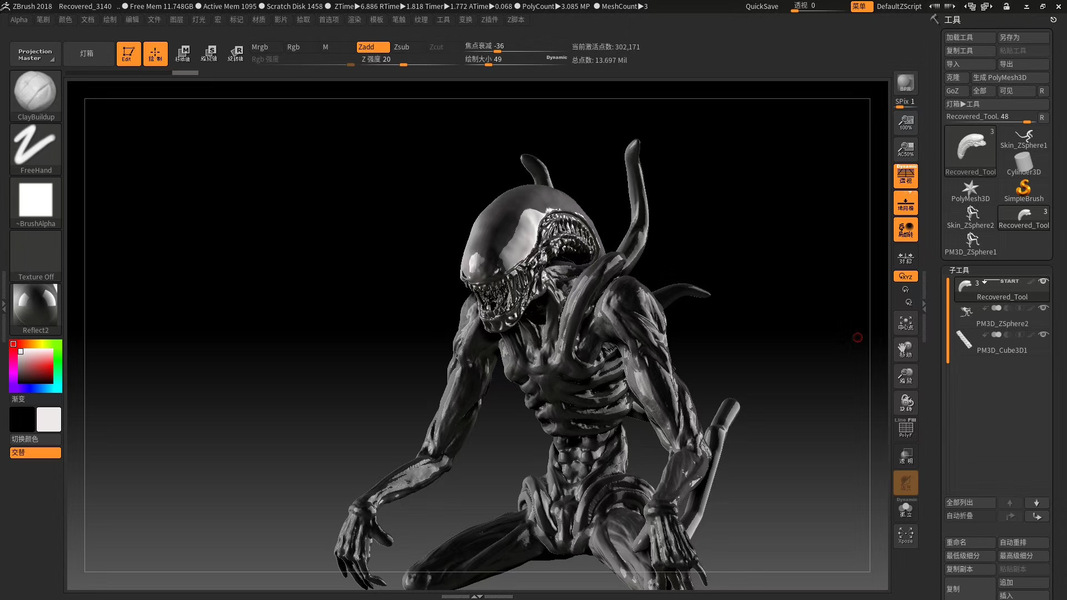Click the BPR render icon

point(906,82)
